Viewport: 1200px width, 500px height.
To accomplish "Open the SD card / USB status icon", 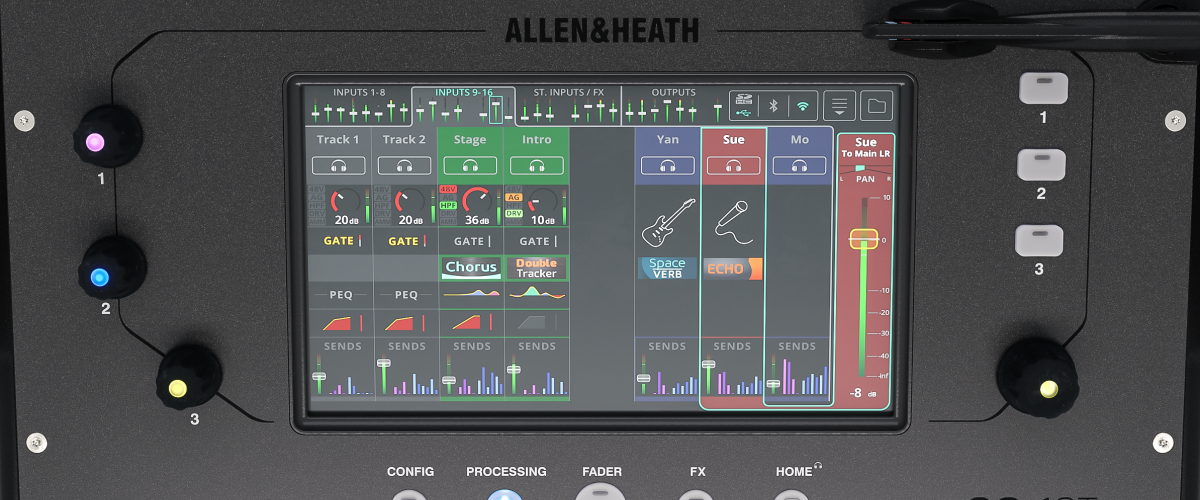I will [742, 105].
